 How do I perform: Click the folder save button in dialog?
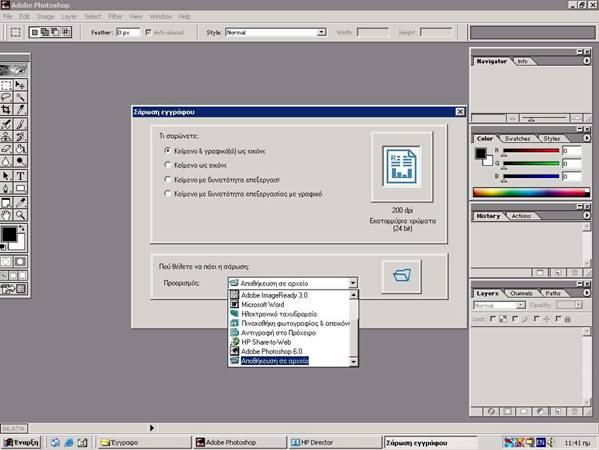tap(402, 276)
